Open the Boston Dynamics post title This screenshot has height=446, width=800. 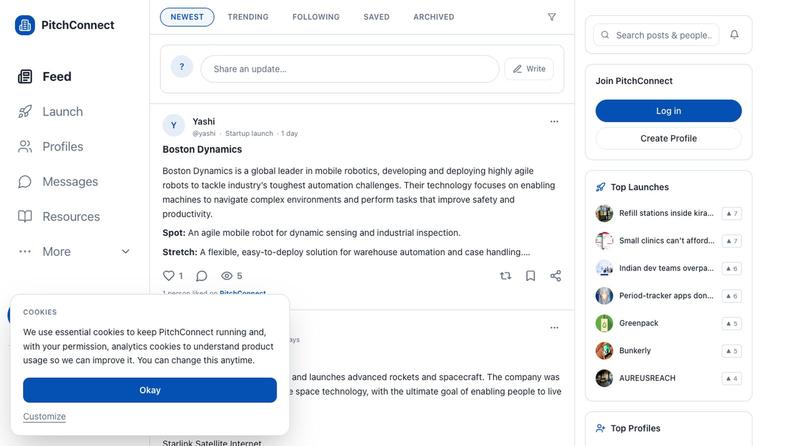click(202, 150)
